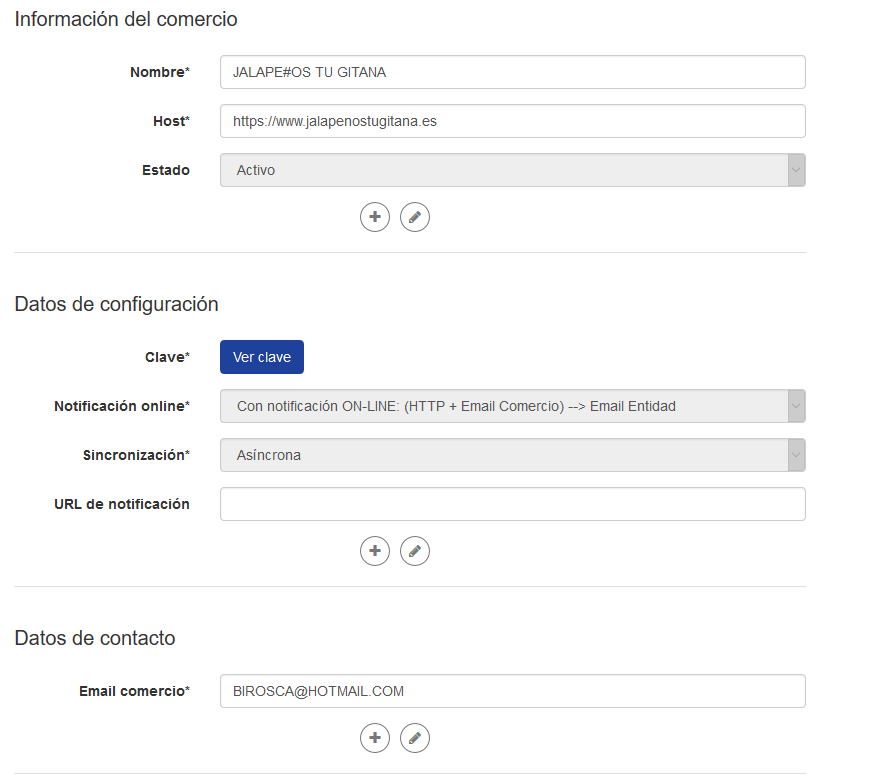
Task: Click the Datos de contacto heading
Action: click(95, 638)
